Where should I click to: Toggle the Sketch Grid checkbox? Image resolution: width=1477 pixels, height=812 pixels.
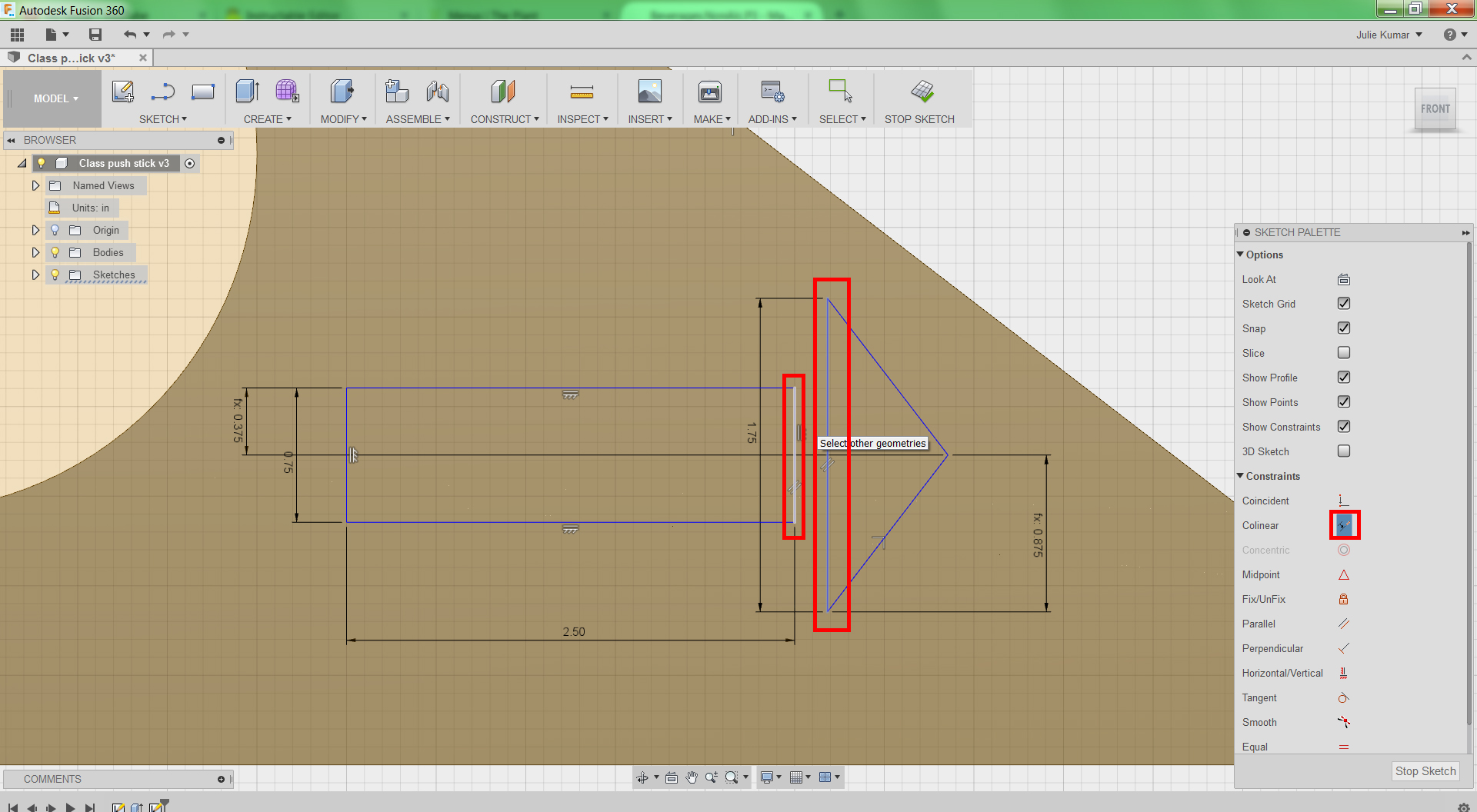pos(1344,304)
